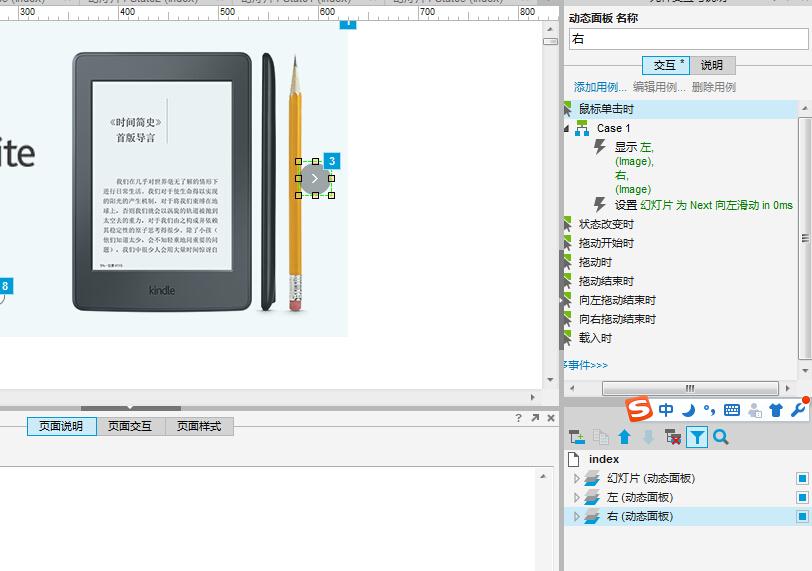Open the outline search magnifier icon
This screenshot has width=812, height=571.
(720, 437)
